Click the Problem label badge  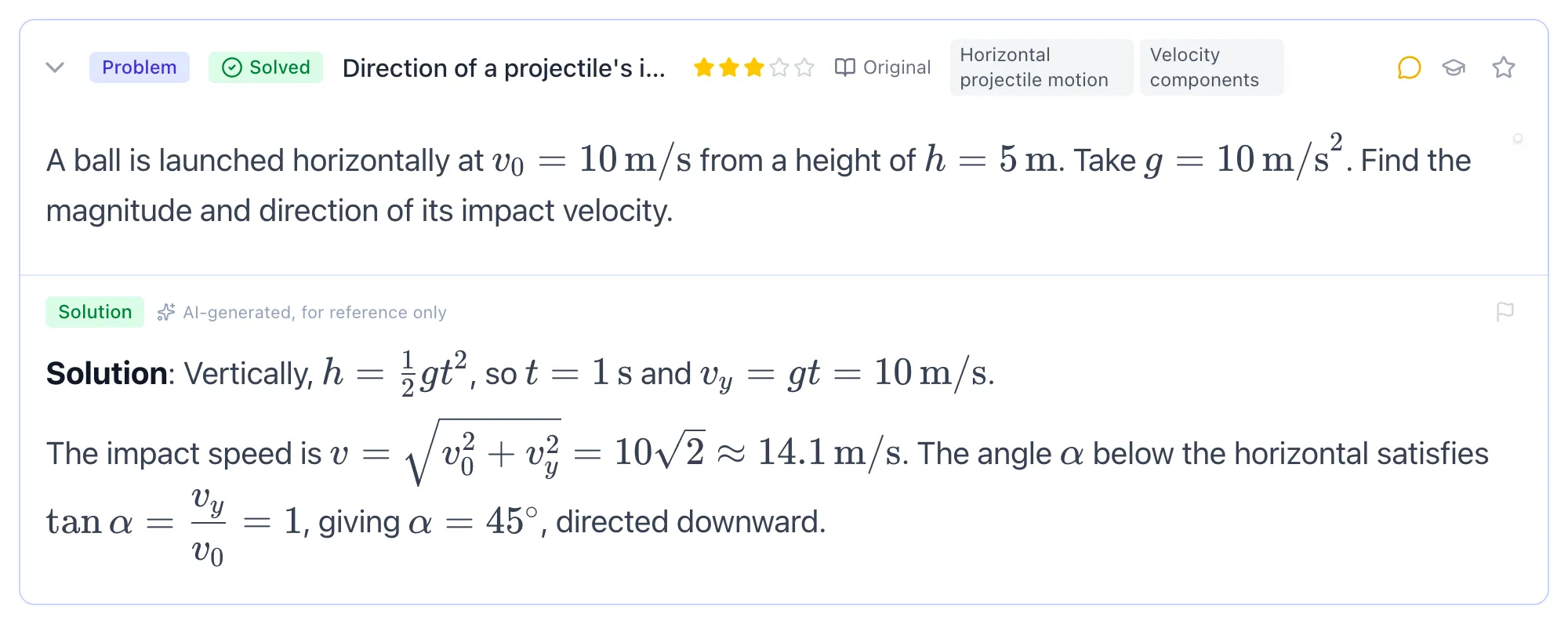(x=140, y=67)
